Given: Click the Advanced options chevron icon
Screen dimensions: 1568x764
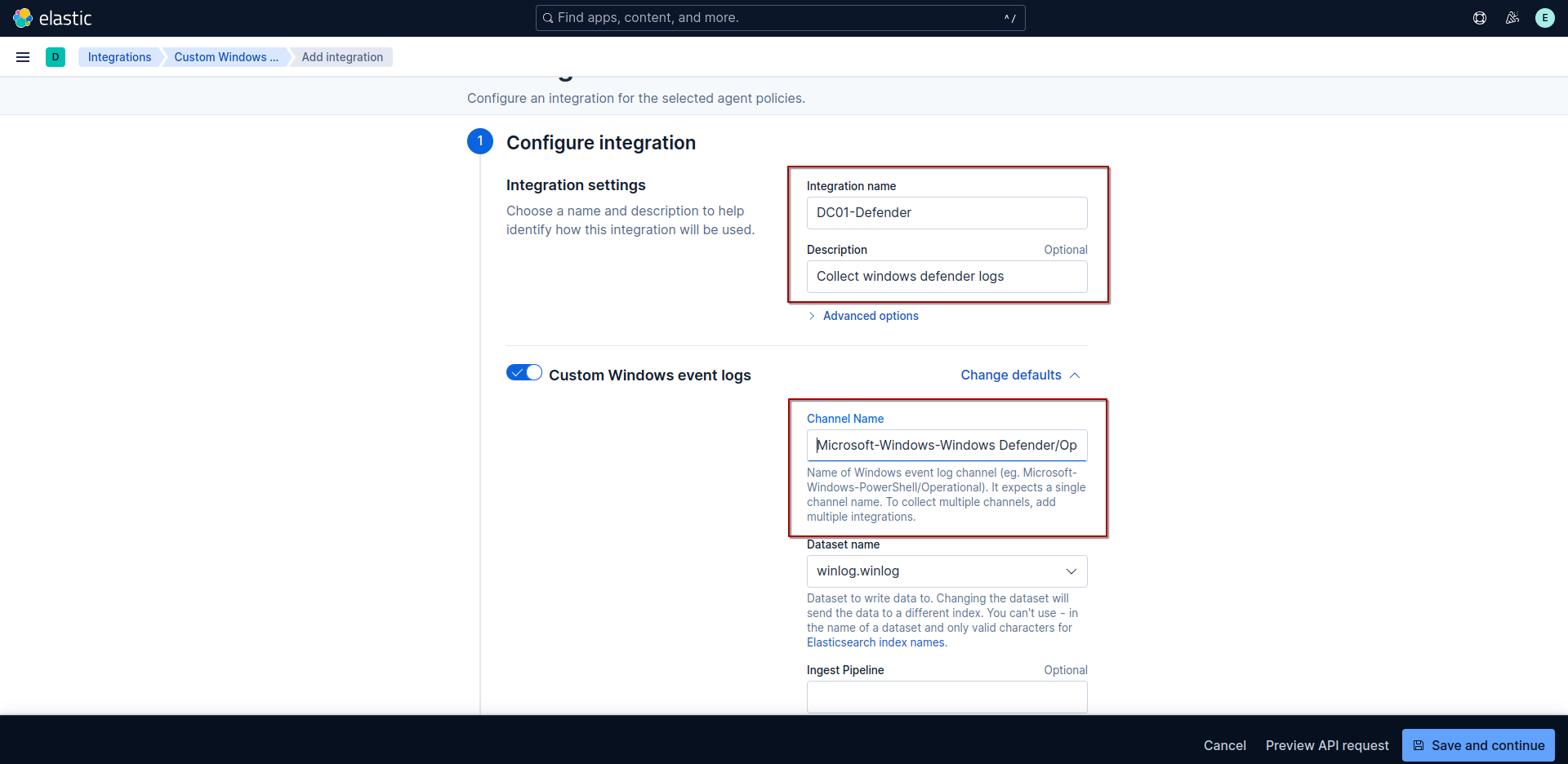Looking at the screenshot, I should click(811, 316).
